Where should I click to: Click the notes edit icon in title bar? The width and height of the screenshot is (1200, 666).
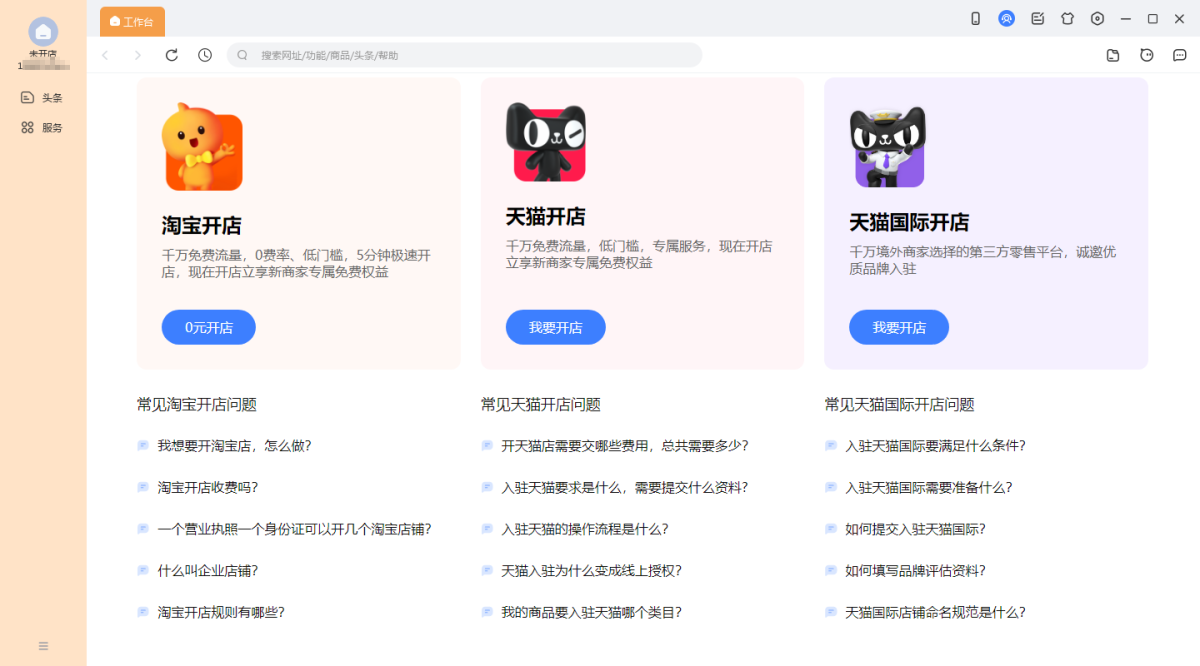1037,19
